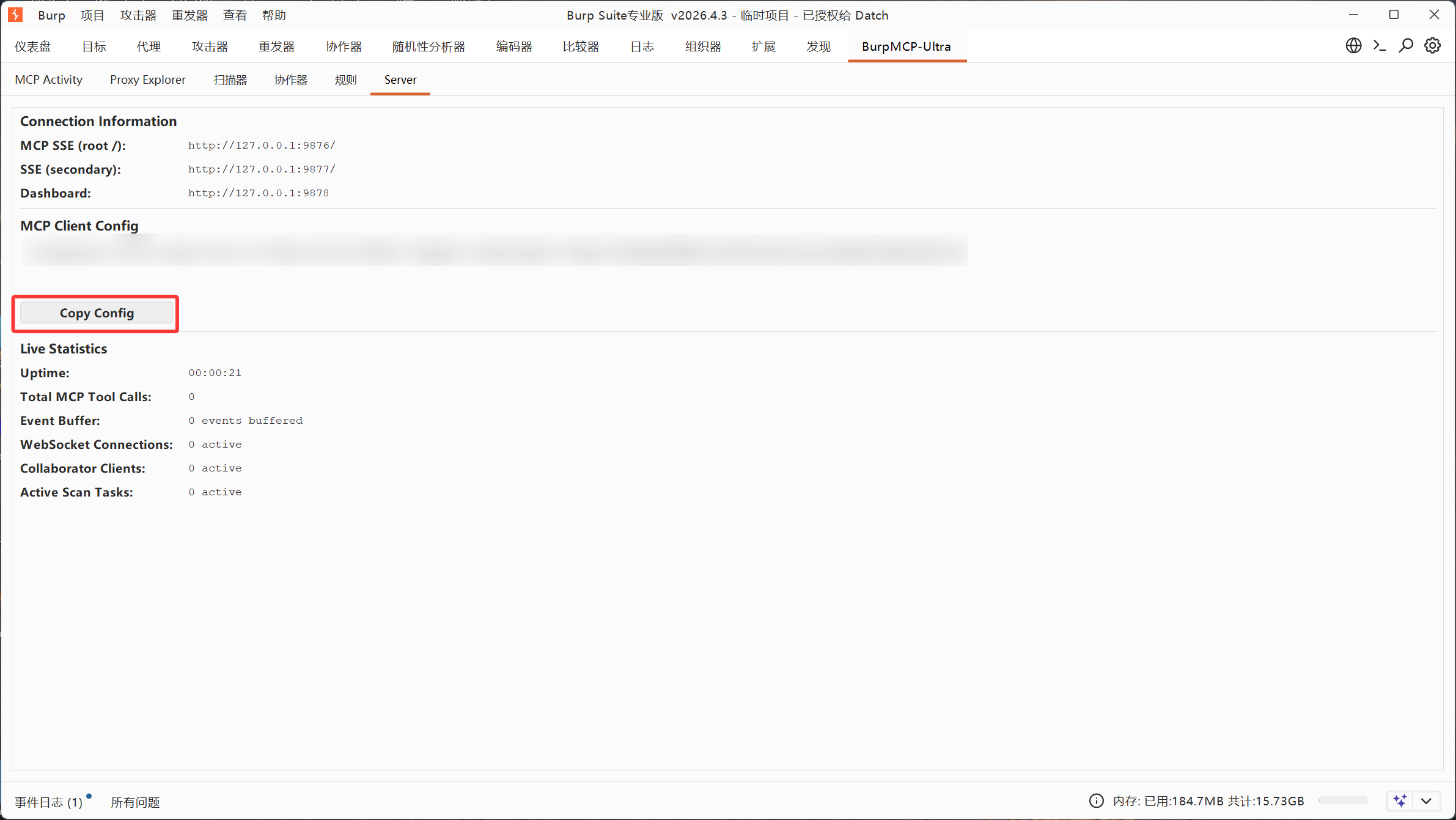Go to the 编码器 tab
1456x820 pixels.
[x=514, y=46]
